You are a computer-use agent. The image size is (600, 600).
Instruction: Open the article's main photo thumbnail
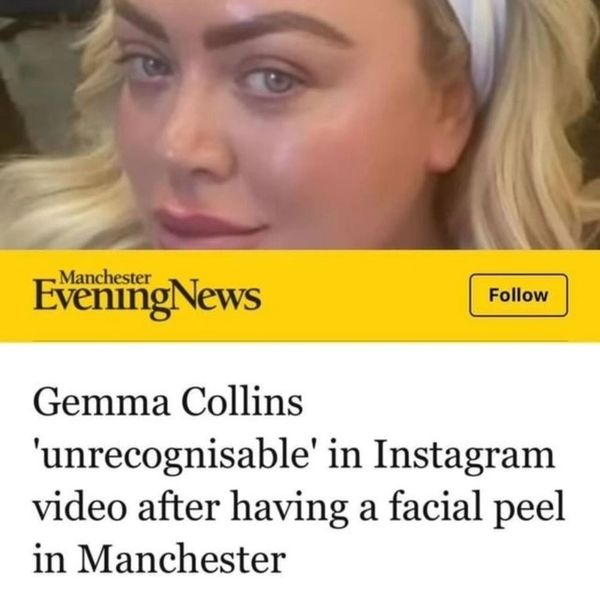[300, 125]
